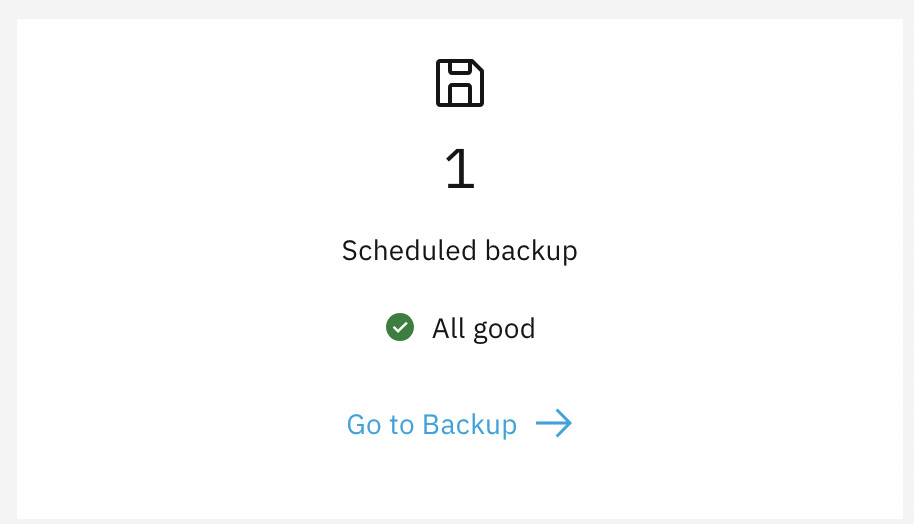This screenshot has height=524, width=914.
Task: Click the word backup in Scheduled backup
Action: (531, 251)
